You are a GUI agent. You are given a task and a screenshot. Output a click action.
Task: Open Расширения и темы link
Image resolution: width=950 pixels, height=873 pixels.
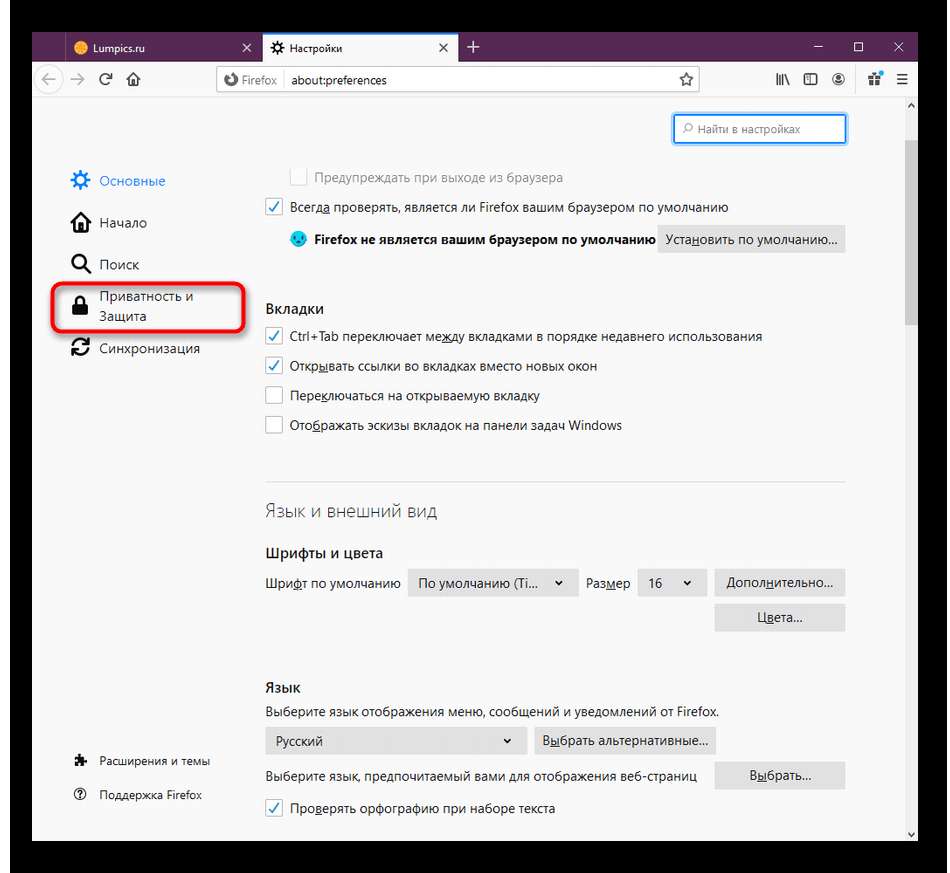(x=154, y=761)
